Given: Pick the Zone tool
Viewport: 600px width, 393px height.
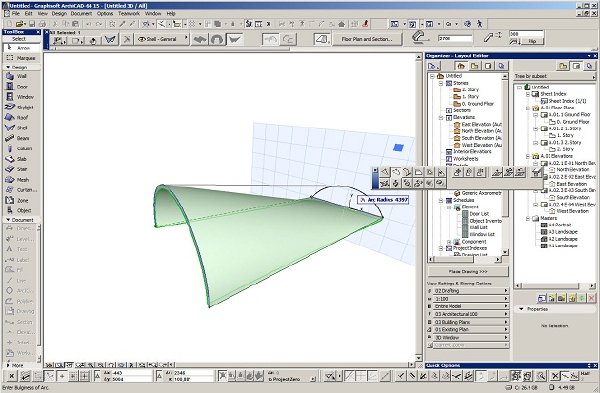Looking at the screenshot, I should coord(22,200).
